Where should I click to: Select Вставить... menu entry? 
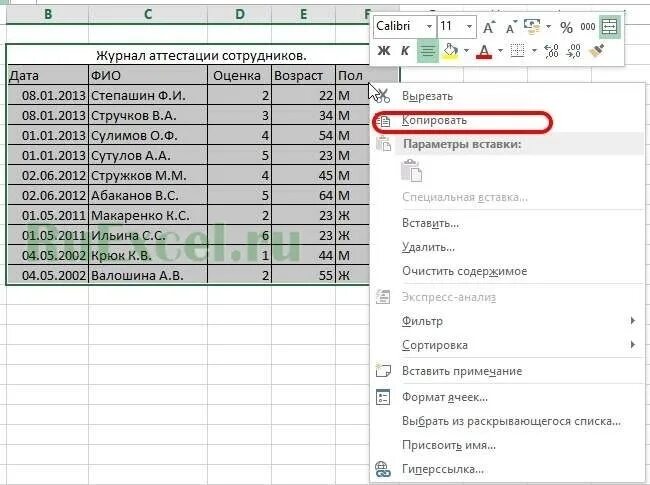pos(508,223)
